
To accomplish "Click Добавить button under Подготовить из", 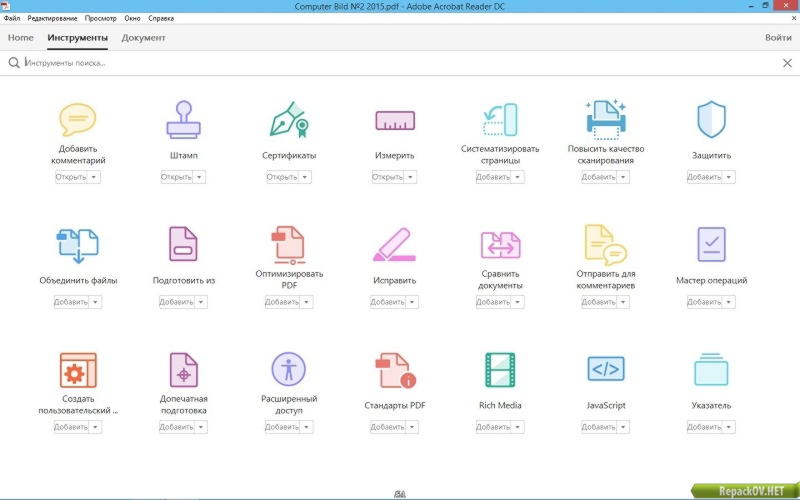I will (x=177, y=302).
